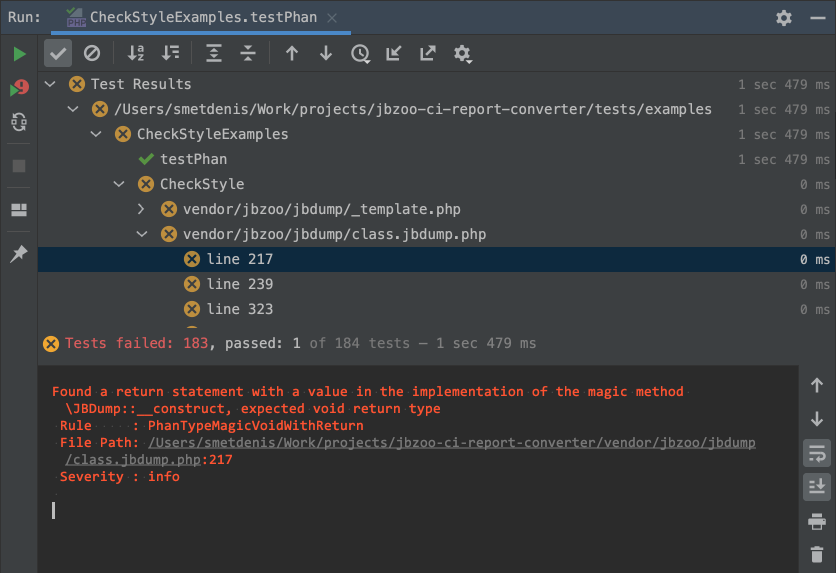Collapse the tests/examples path node
836x573 pixels.
73,109
